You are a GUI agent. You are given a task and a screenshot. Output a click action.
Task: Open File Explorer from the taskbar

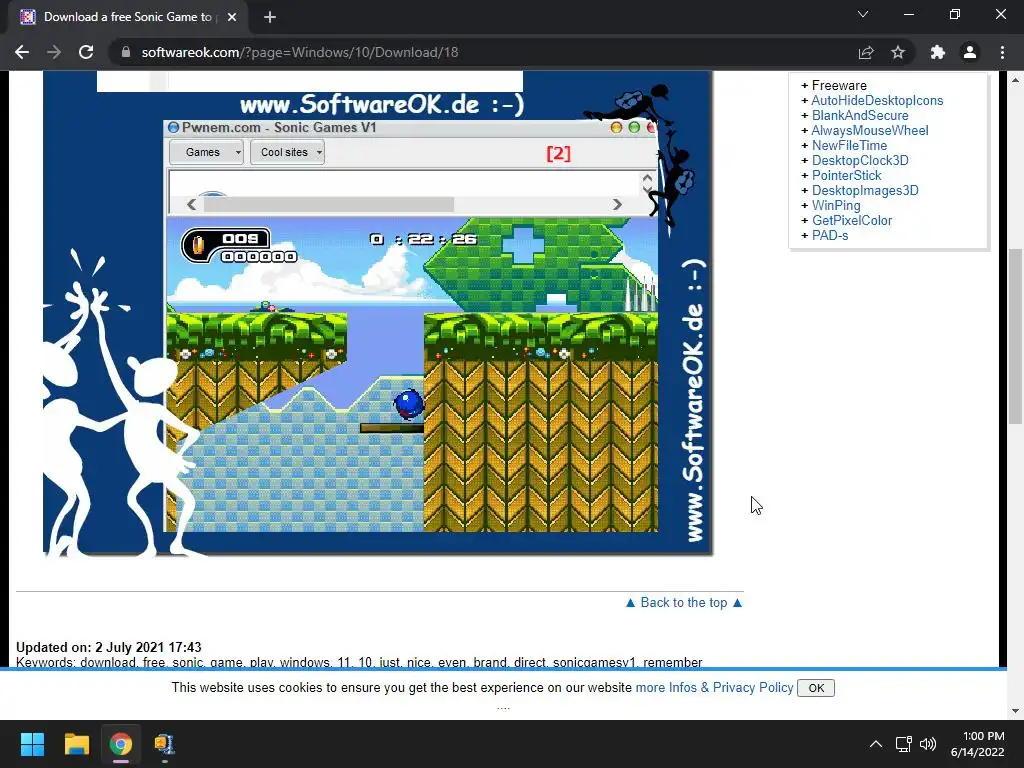[76, 744]
